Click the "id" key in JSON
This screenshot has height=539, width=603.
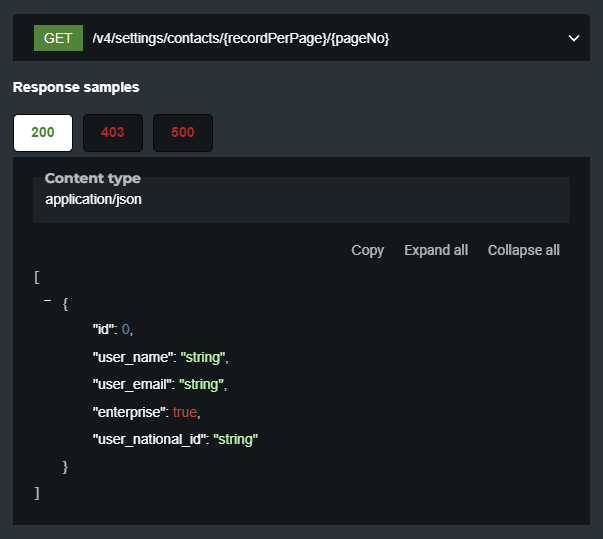click(x=104, y=329)
